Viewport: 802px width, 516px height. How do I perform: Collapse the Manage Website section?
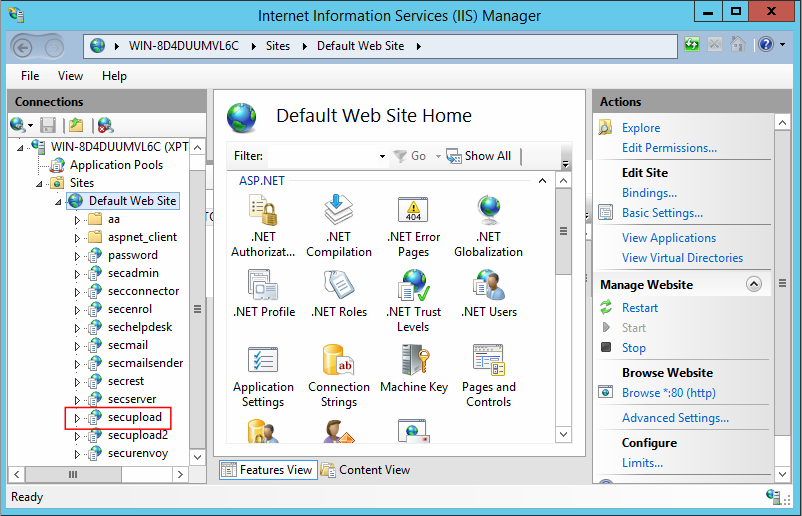pos(754,285)
